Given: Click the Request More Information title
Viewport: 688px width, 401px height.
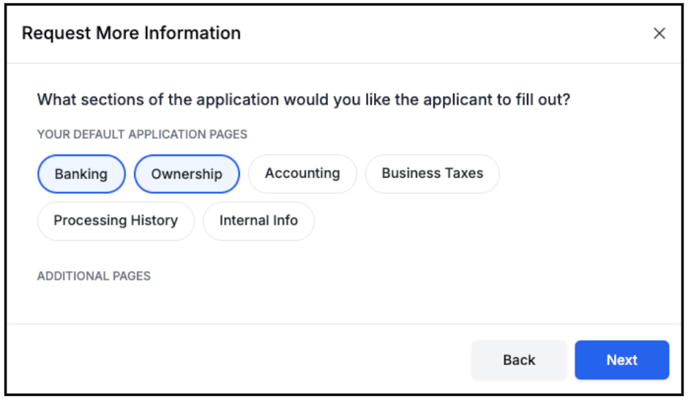Looking at the screenshot, I should tap(131, 33).
